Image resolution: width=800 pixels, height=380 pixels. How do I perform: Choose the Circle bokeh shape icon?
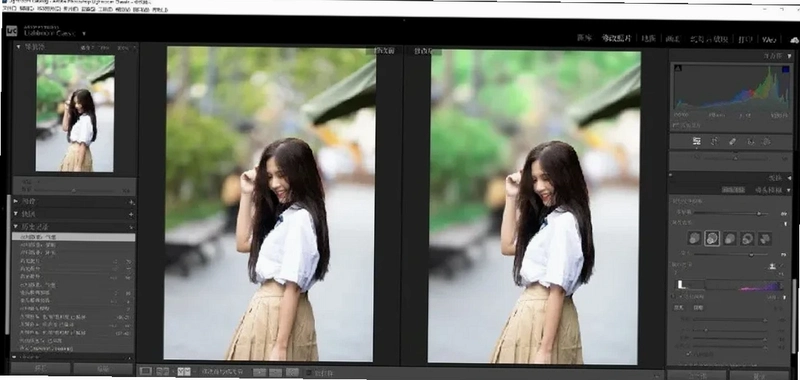point(694,238)
